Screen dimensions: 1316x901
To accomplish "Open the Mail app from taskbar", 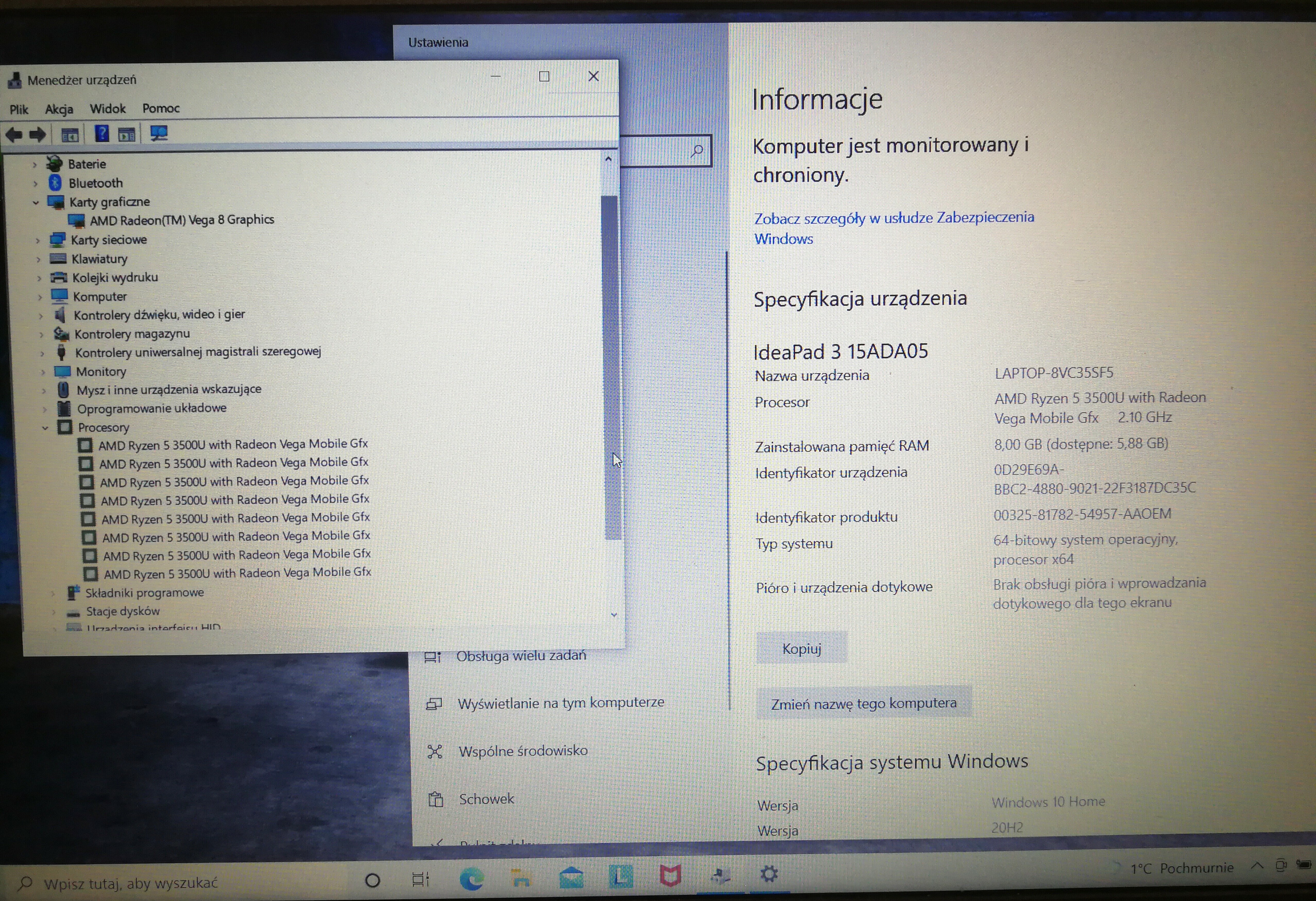I will click(571, 877).
